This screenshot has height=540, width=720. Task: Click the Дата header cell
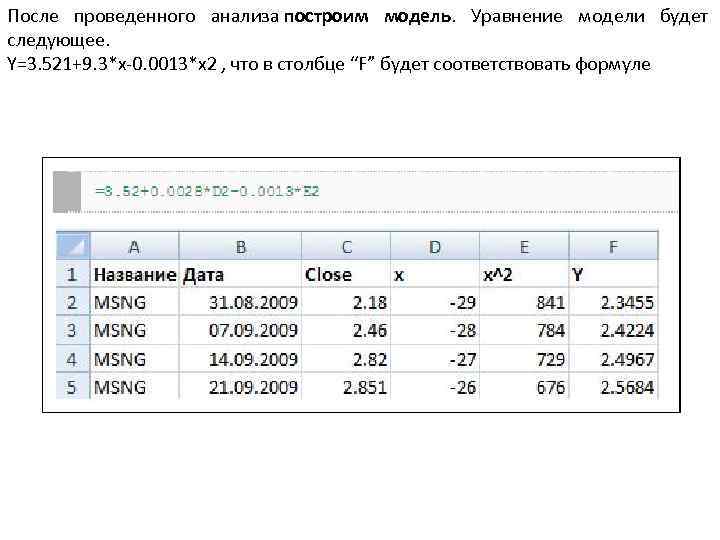pos(240,275)
